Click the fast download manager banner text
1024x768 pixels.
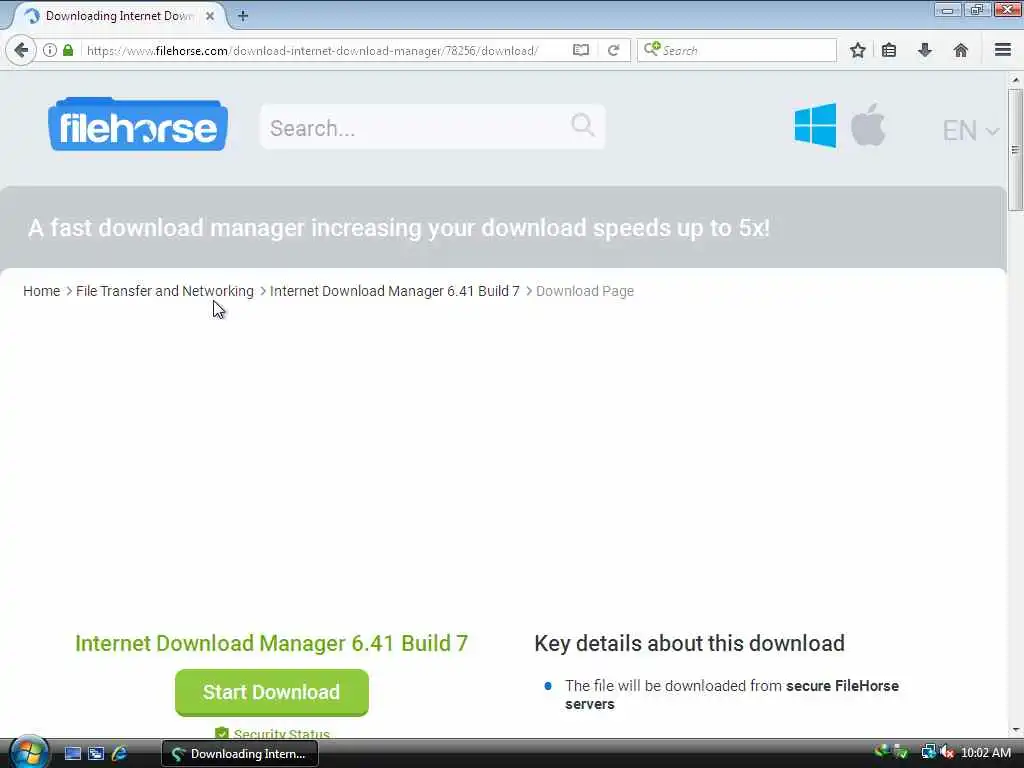coord(399,228)
